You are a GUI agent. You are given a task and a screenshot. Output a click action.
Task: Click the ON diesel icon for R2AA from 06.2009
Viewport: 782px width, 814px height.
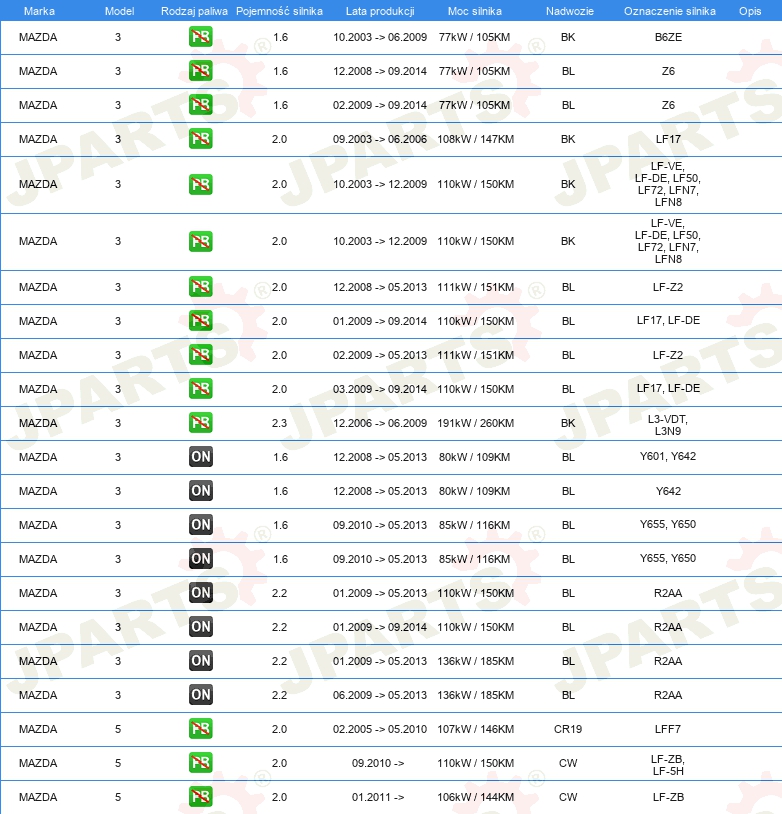(200, 695)
